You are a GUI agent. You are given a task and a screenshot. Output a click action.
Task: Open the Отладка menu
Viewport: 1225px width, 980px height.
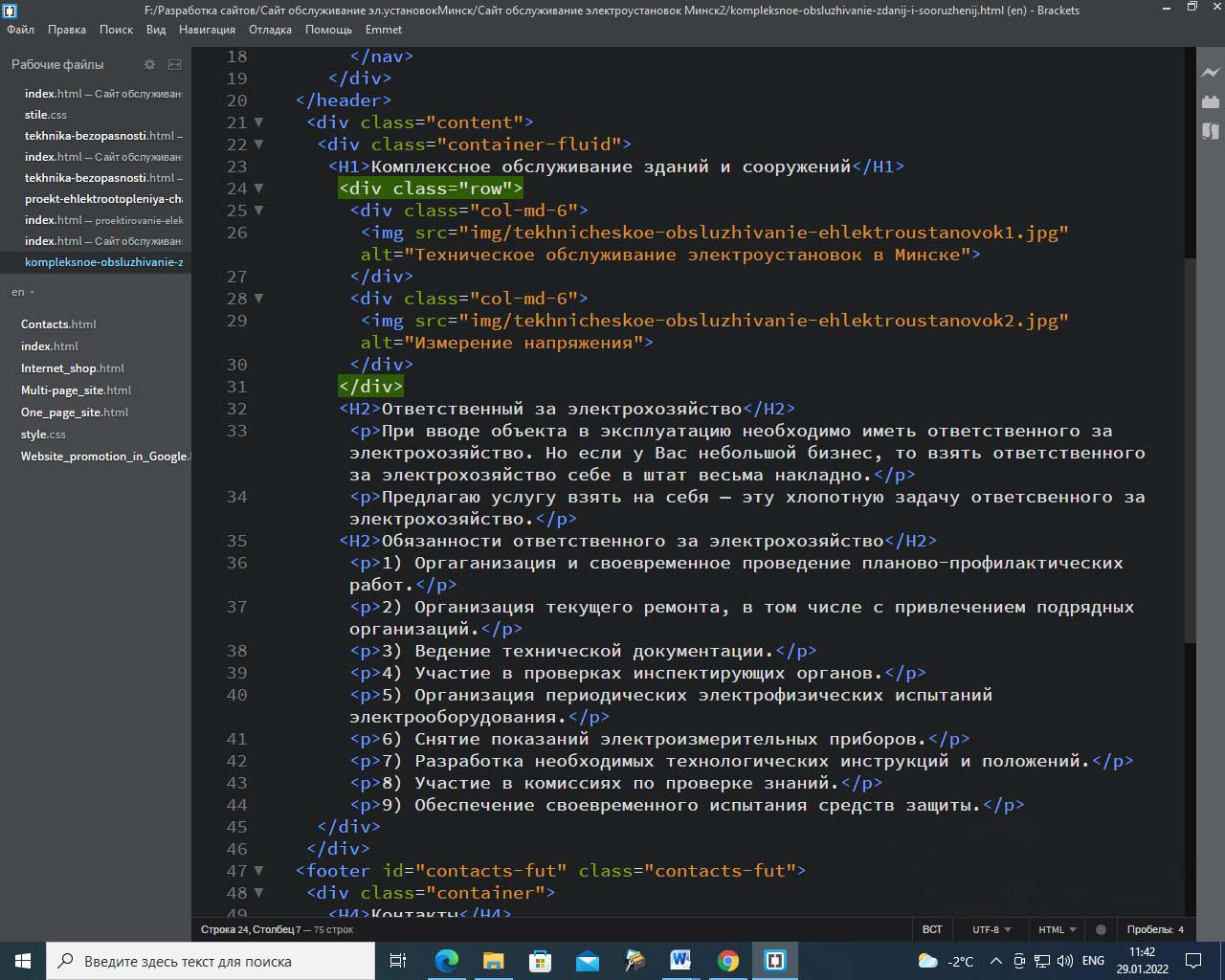click(x=270, y=30)
